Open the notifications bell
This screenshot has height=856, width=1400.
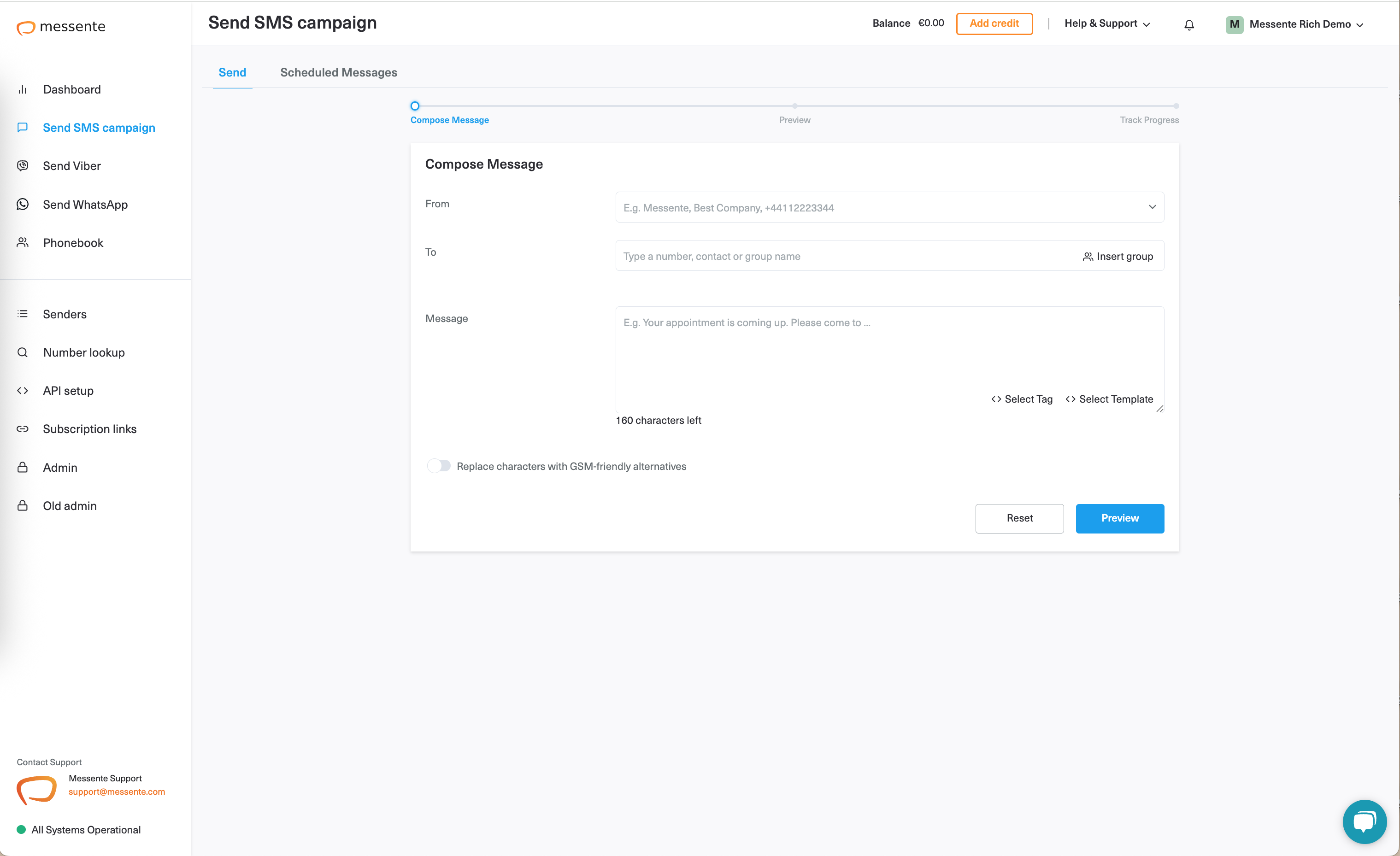point(1189,24)
